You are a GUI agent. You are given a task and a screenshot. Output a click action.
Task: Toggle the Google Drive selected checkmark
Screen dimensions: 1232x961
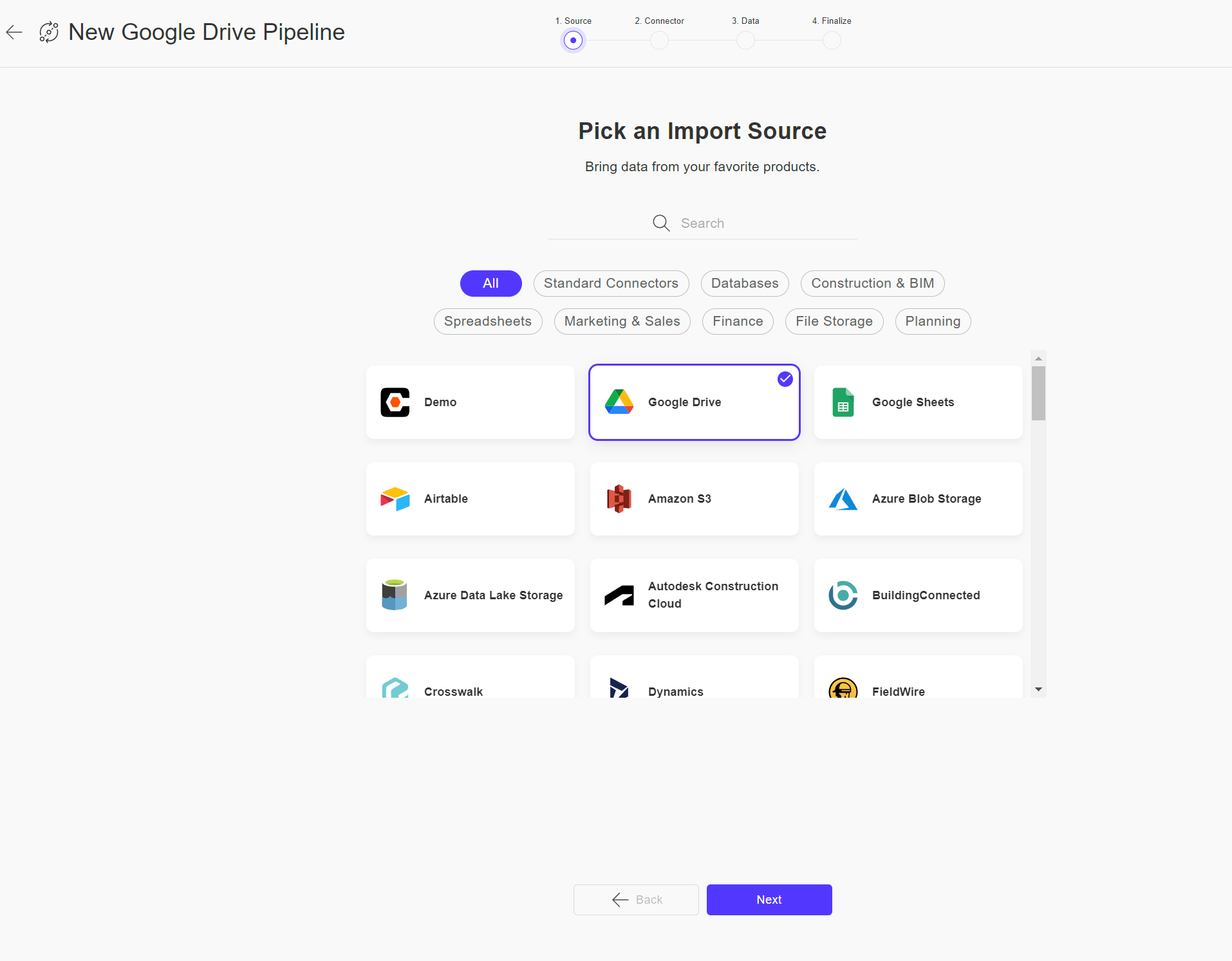785,379
